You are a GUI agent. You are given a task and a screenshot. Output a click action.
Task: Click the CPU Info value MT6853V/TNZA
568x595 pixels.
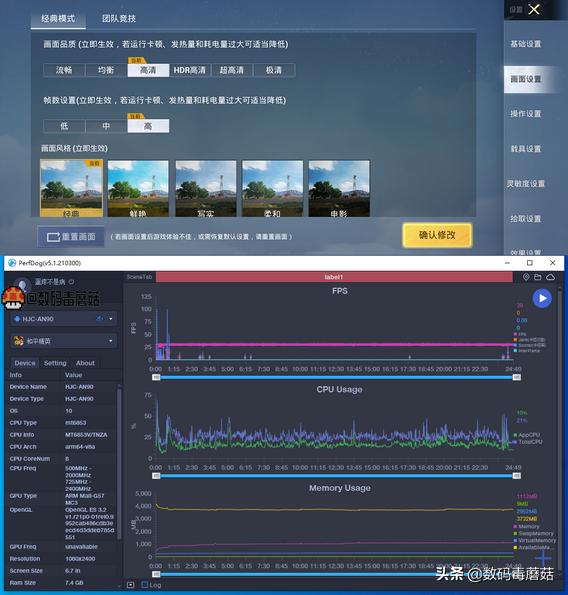86,435
